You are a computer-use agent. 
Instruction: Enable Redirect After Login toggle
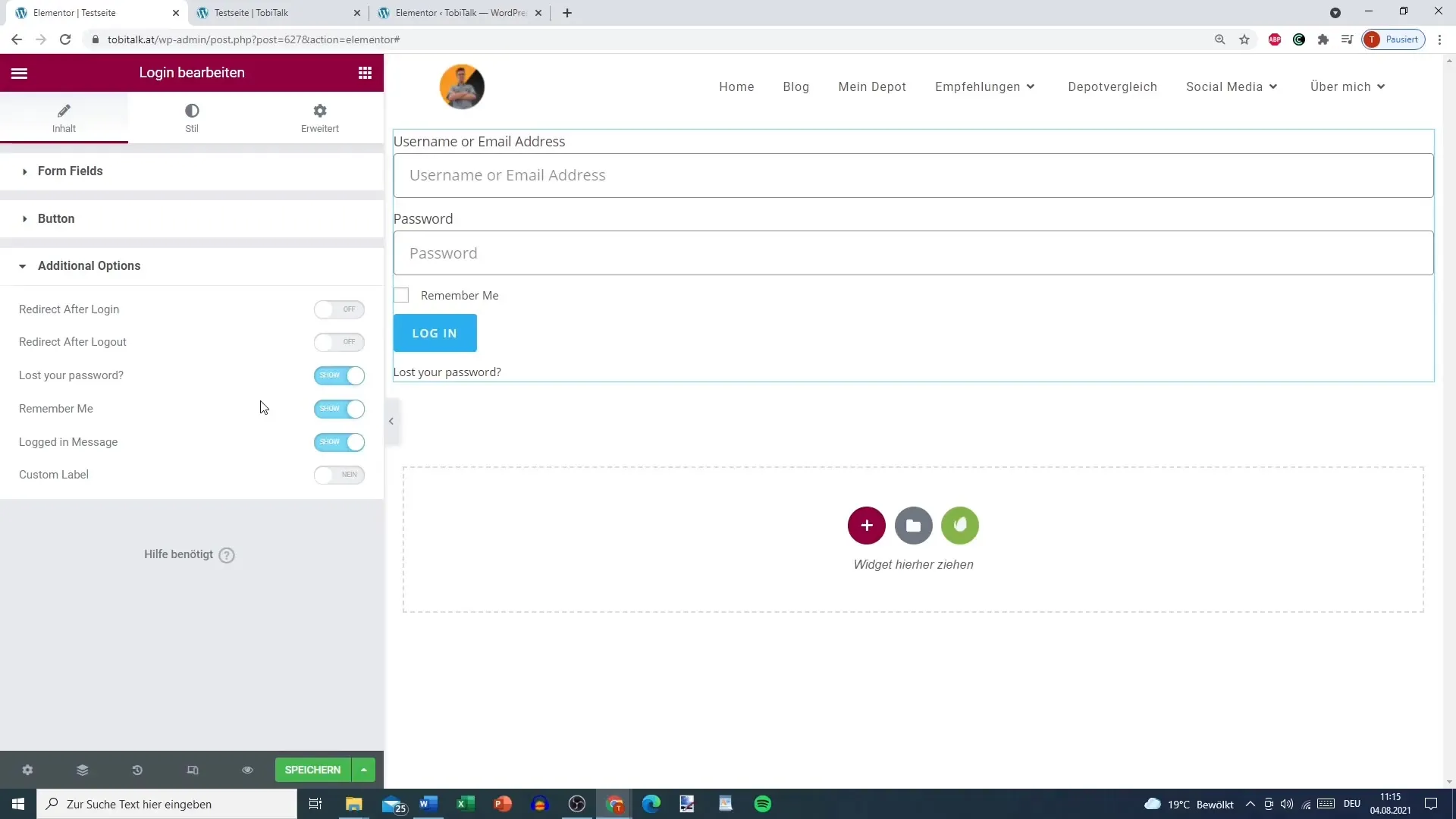click(339, 309)
